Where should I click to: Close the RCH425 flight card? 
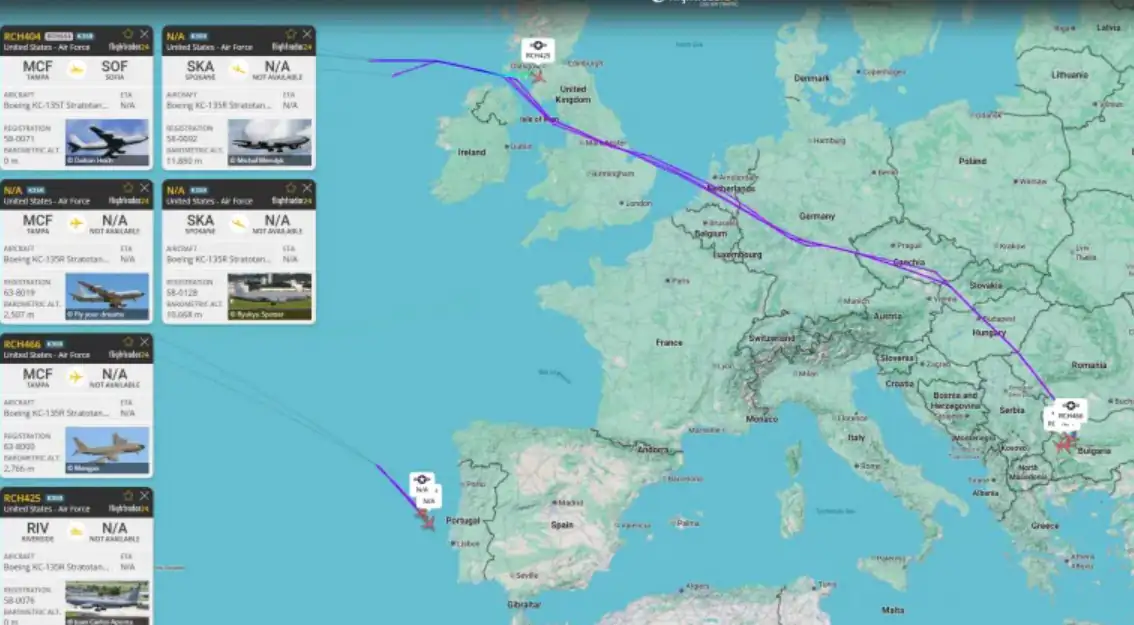pyautogui.click(x=145, y=496)
